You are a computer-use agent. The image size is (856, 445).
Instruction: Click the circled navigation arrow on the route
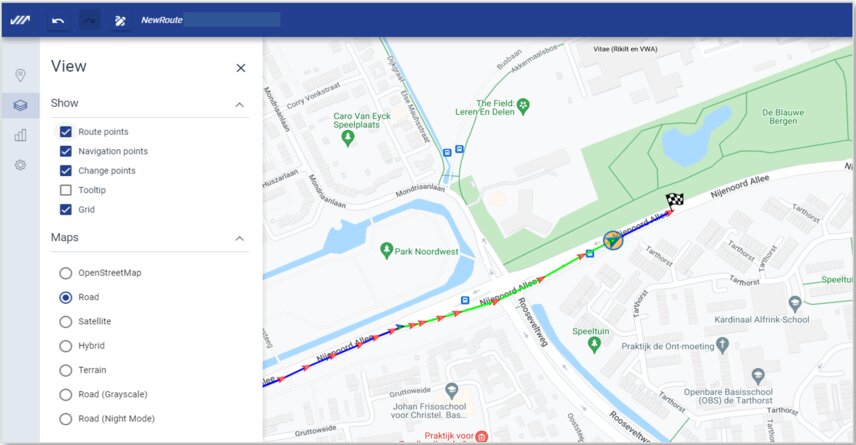(613, 241)
